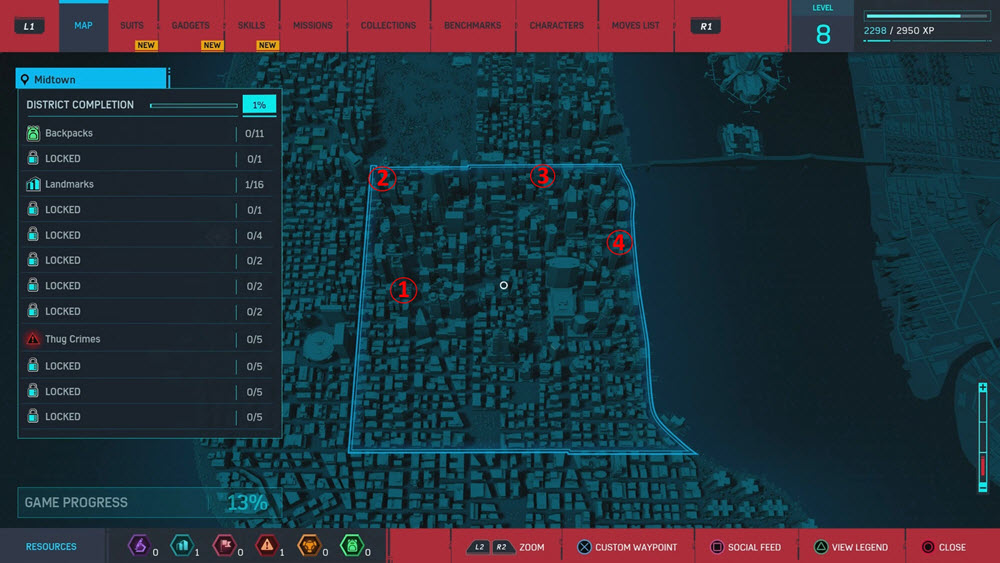1000x563 pixels.
Task: Open View Legend
Action: (859, 547)
